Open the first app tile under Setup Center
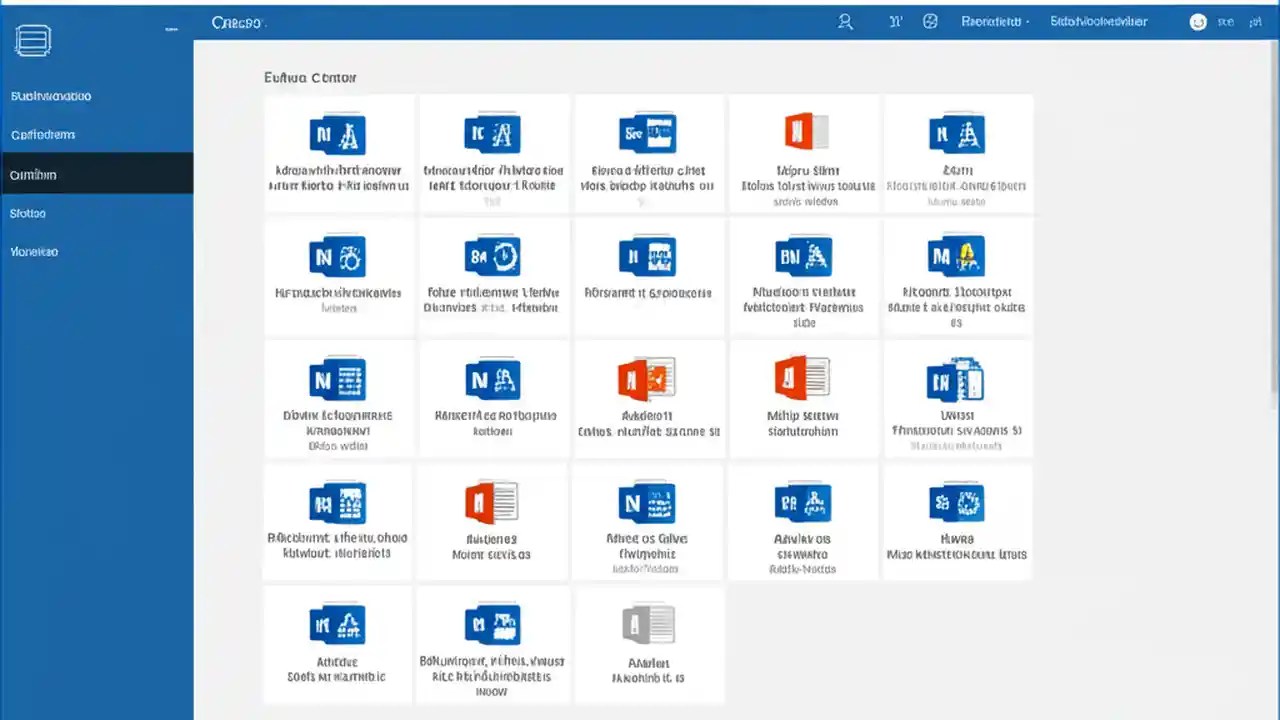The height and width of the screenshot is (720, 1280). [x=337, y=155]
